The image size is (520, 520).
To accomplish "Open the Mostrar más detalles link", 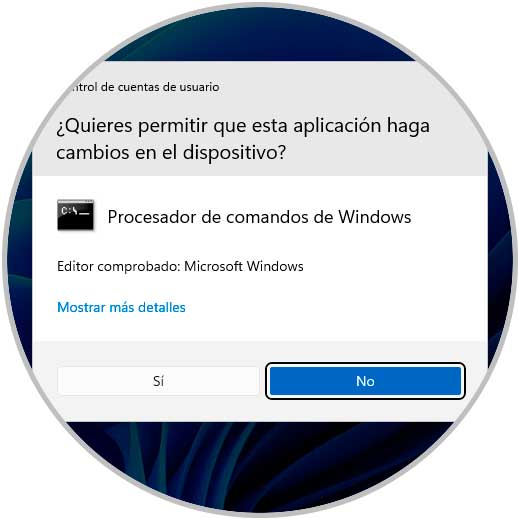I will click(121, 307).
